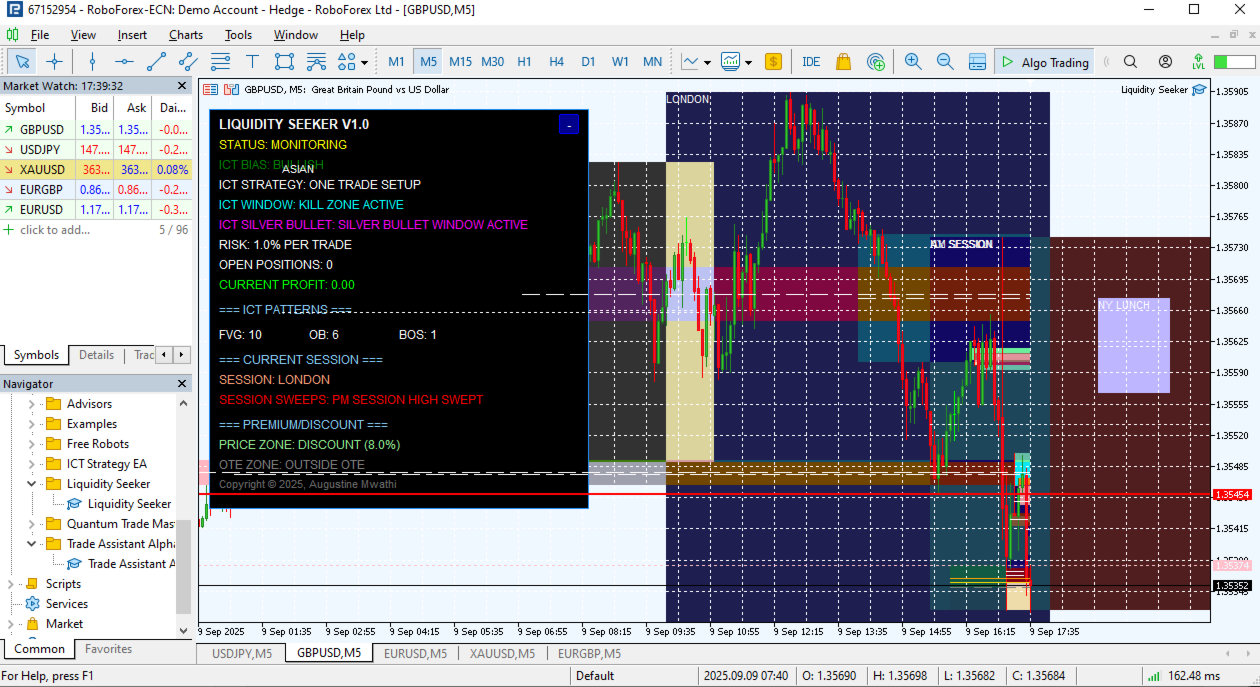Click the dollar New Order icon
Viewport: 1260px width, 687px height.
(773, 61)
